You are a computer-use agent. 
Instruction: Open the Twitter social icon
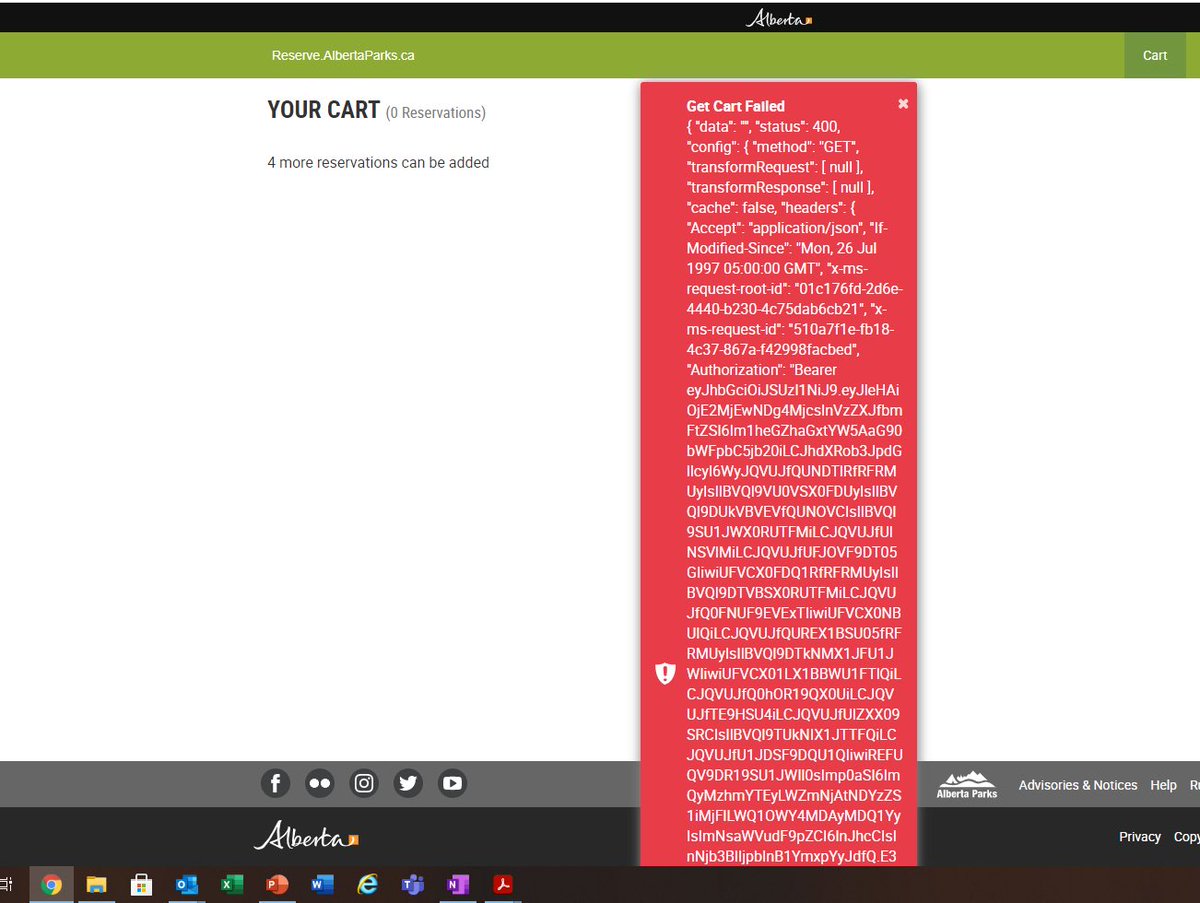click(408, 783)
